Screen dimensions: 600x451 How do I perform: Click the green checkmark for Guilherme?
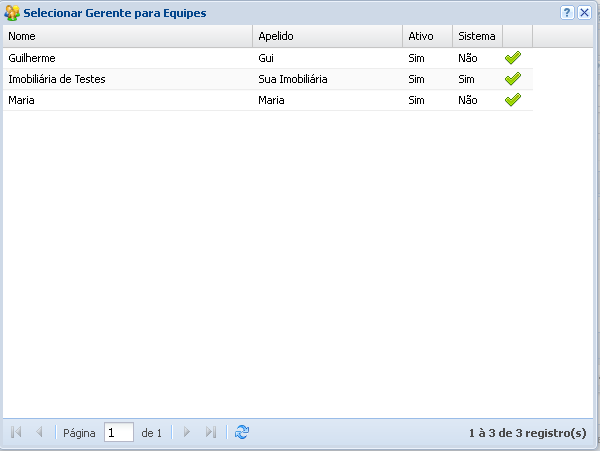(x=513, y=58)
